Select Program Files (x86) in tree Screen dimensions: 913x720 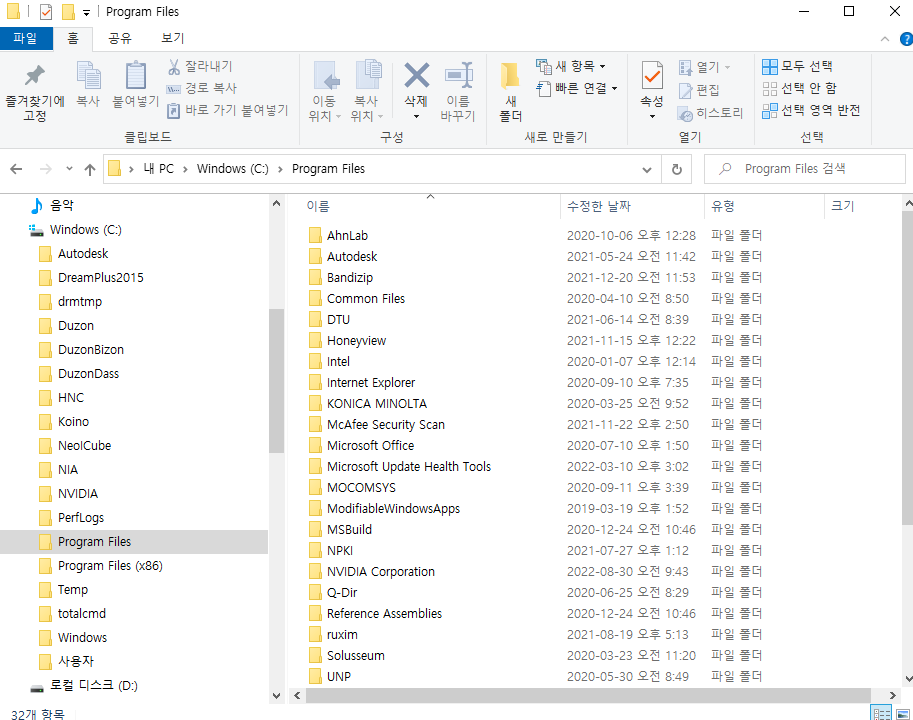(110, 566)
